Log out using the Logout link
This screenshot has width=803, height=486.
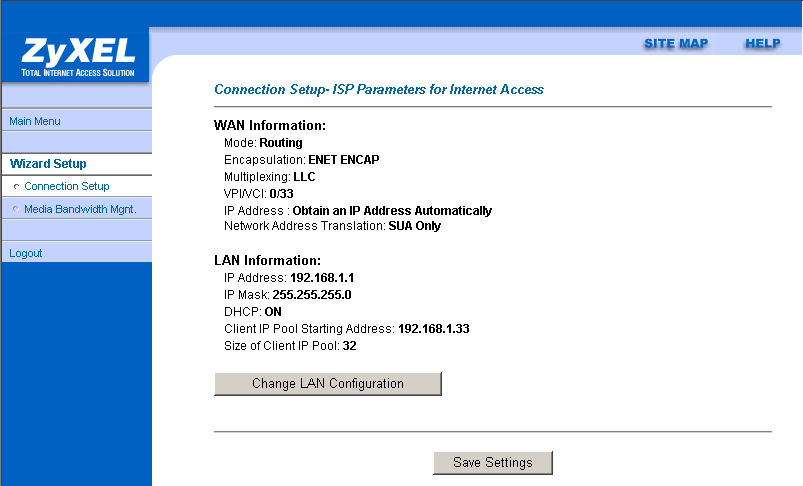[26, 254]
